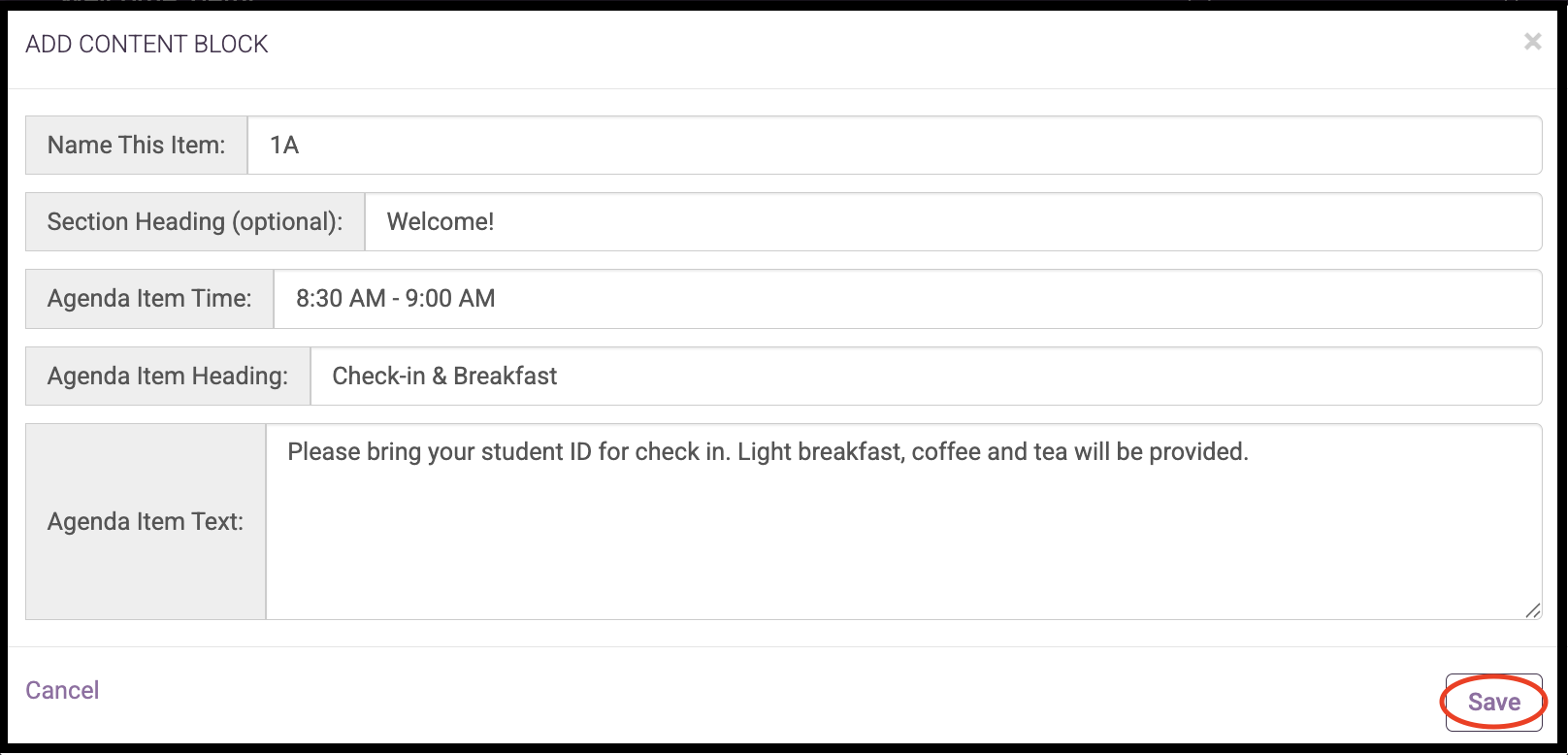Click into the Section Heading field
The width and height of the screenshot is (1568, 755).
[x=953, y=222]
